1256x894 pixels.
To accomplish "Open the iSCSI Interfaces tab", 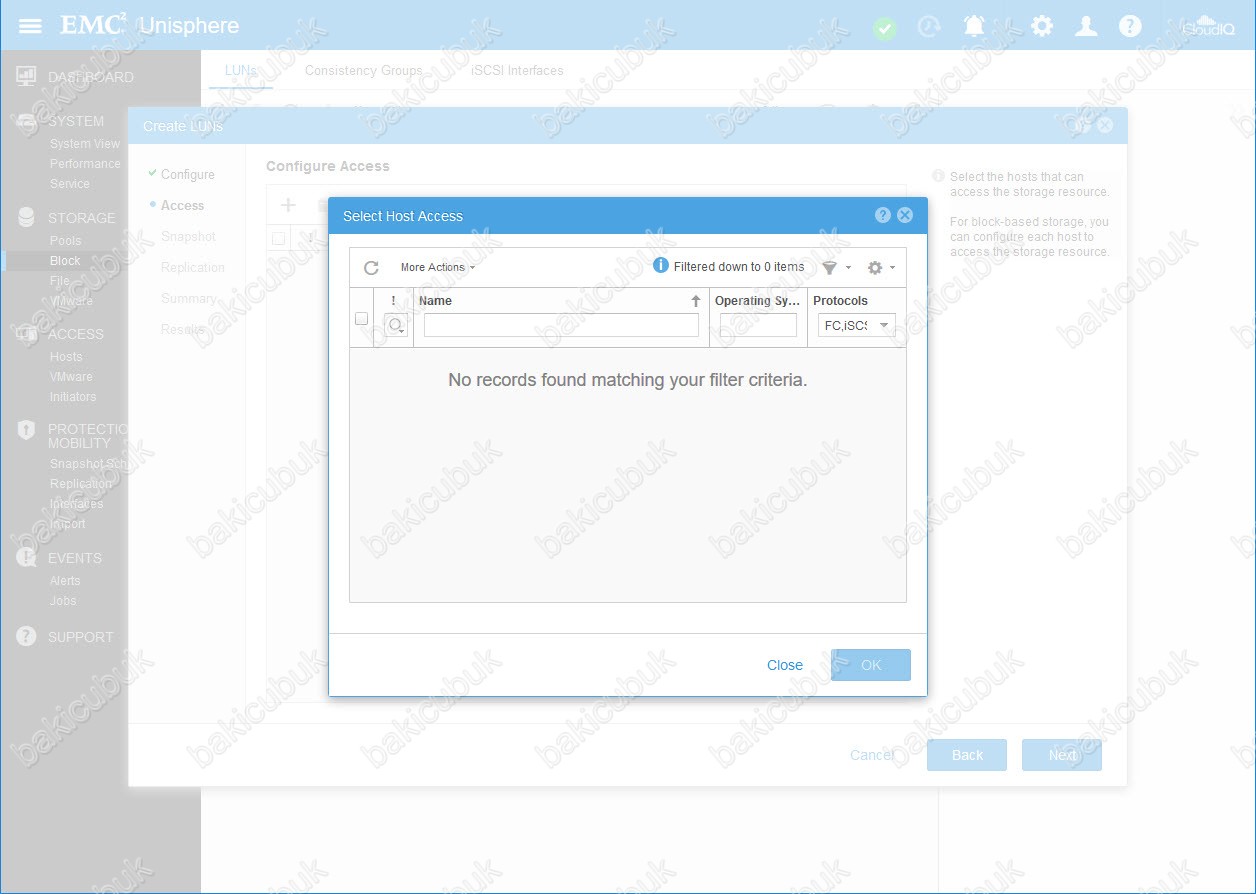I will (x=517, y=71).
